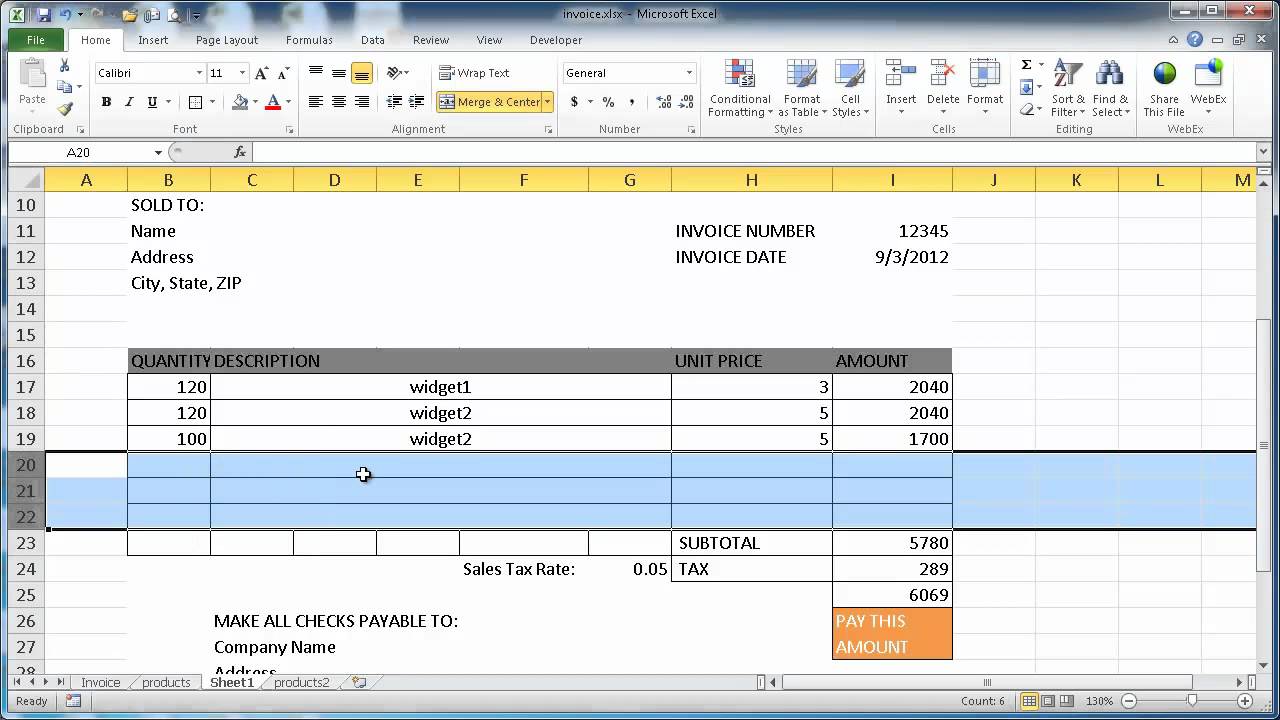This screenshot has height=720, width=1280.
Task: Open the Page Layout ribbon tab
Action: coord(227,40)
